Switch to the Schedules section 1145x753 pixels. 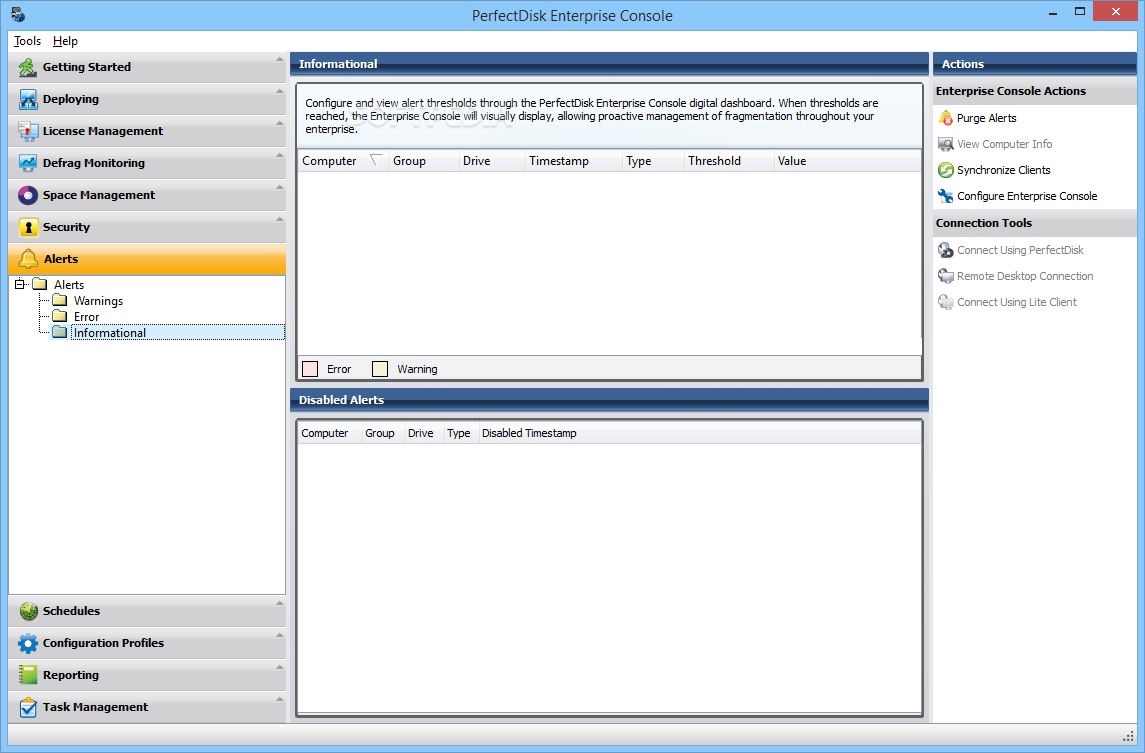(147, 611)
